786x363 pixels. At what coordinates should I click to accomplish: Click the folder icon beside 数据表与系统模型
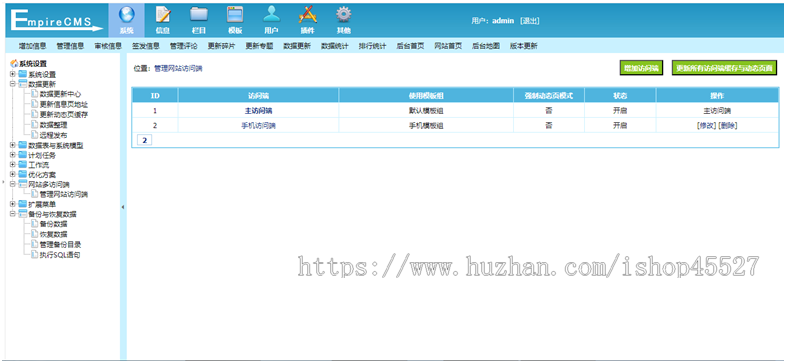point(23,145)
